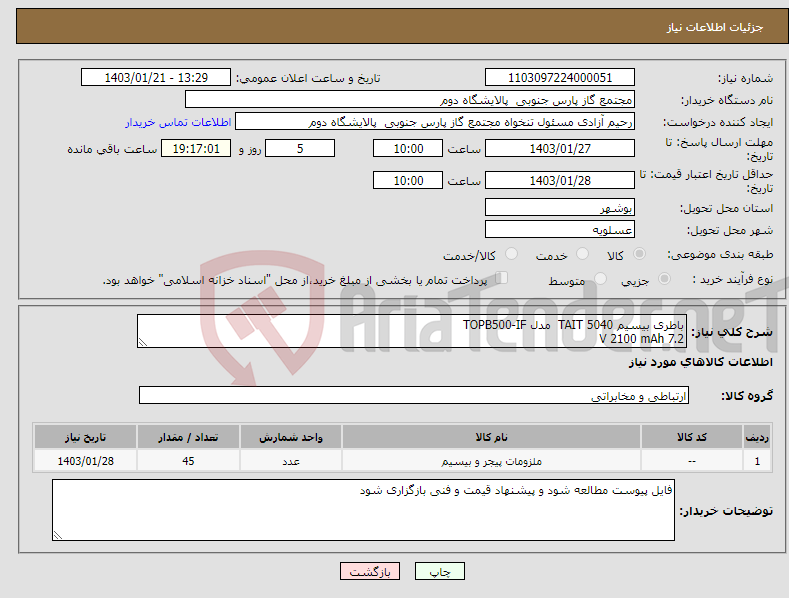Click the unit cell عدد
Viewport: 789px width, 598px height.
(291, 461)
